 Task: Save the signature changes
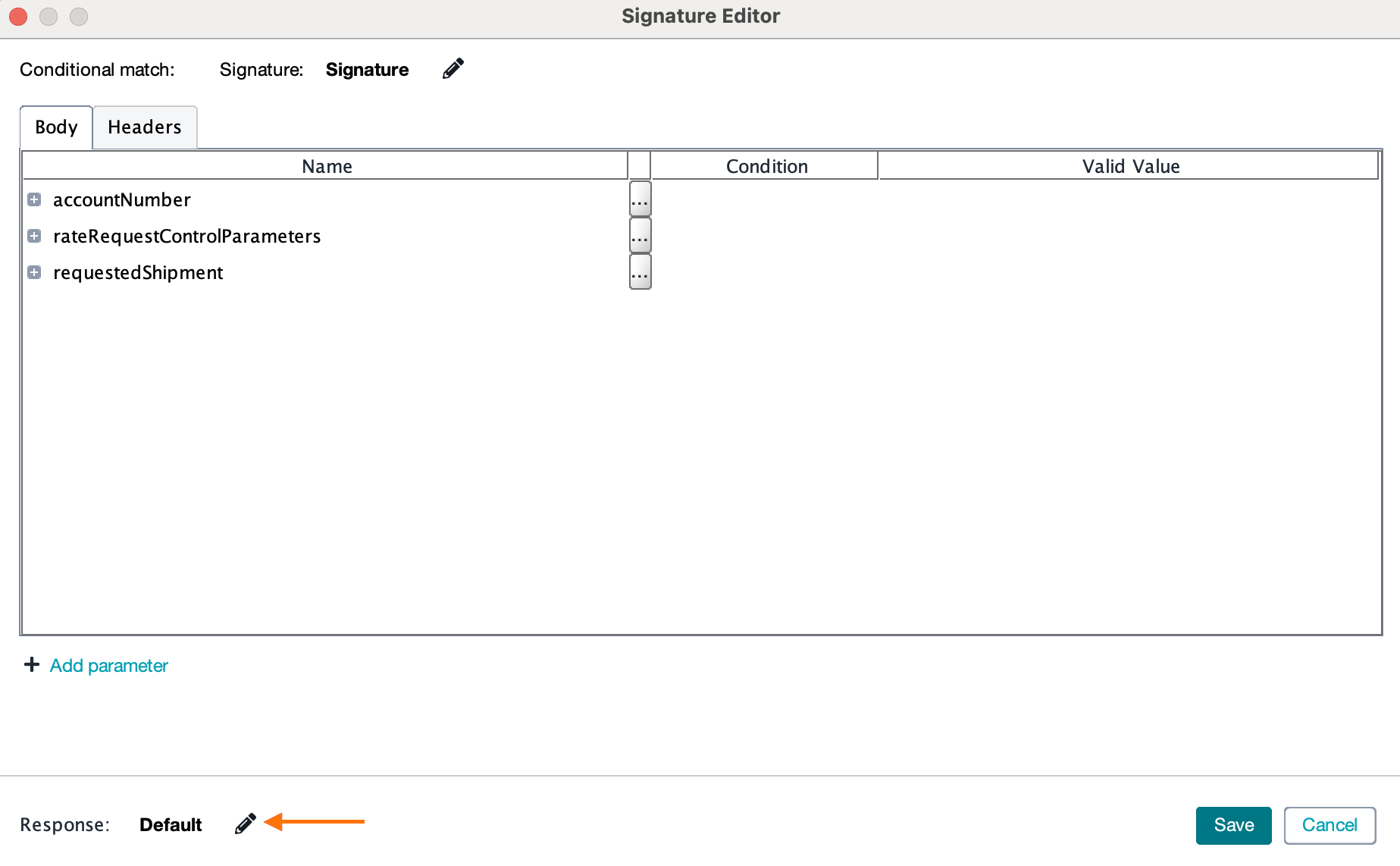(x=1233, y=825)
